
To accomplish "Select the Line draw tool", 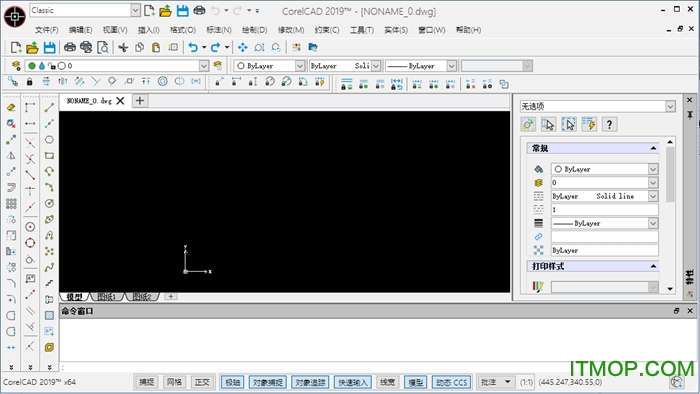I will tap(49, 108).
